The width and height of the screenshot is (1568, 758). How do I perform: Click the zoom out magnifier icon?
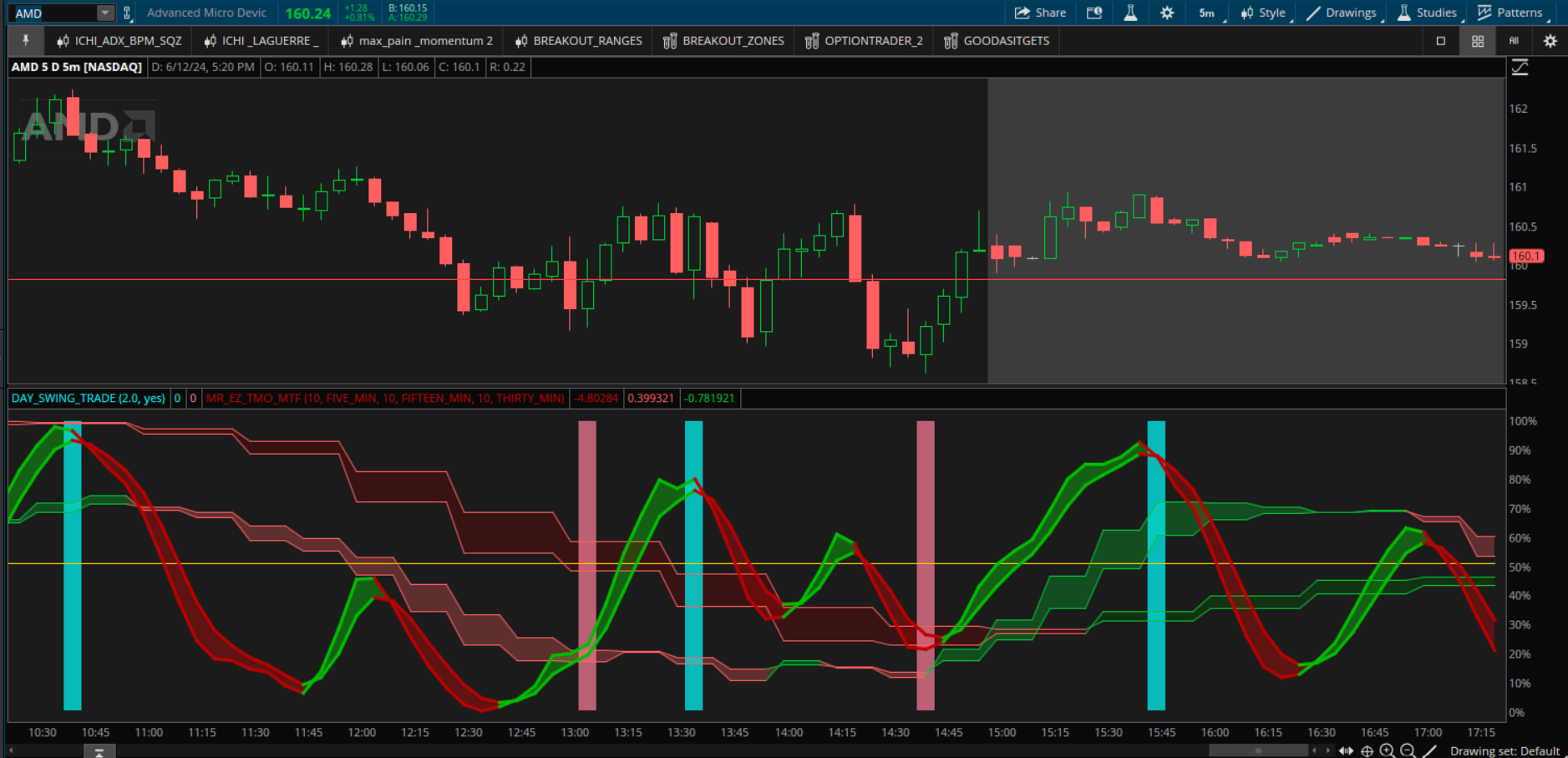click(1408, 750)
